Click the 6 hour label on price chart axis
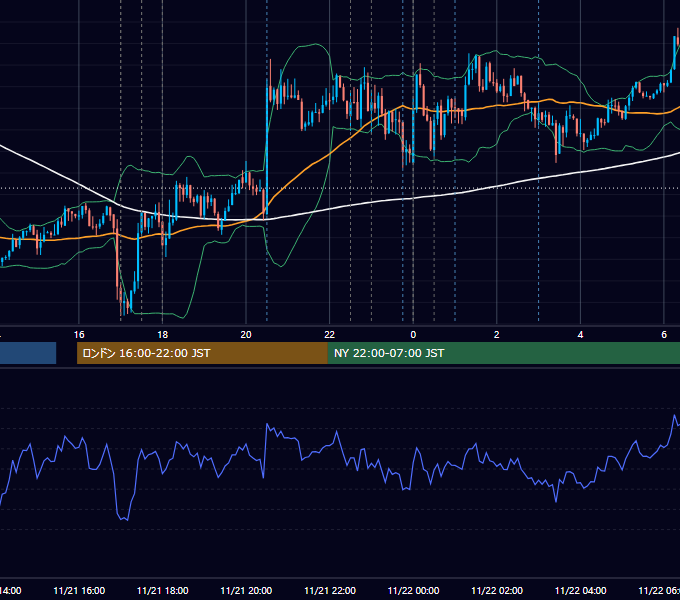The width and height of the screenshot is (680, 600). coord(664,335)
